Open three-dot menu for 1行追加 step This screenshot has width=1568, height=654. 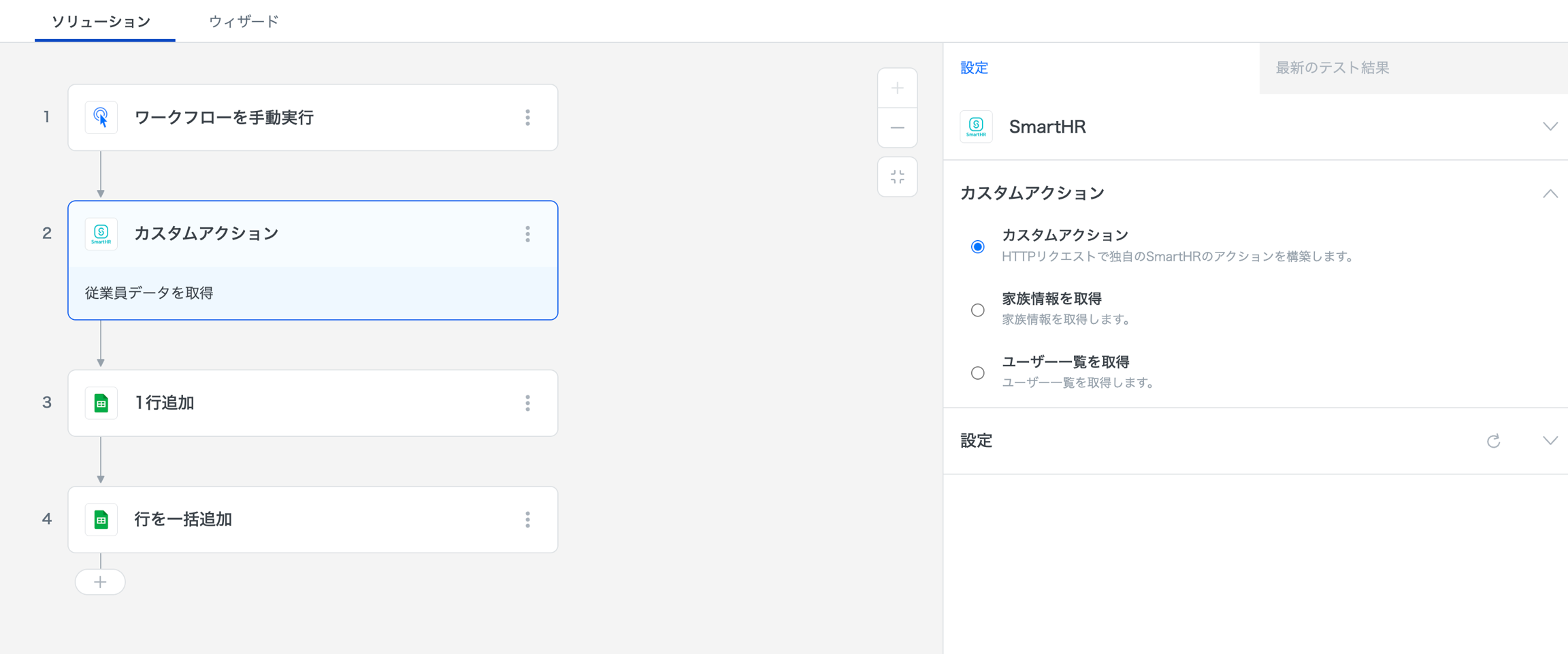(x=527, y=404)
